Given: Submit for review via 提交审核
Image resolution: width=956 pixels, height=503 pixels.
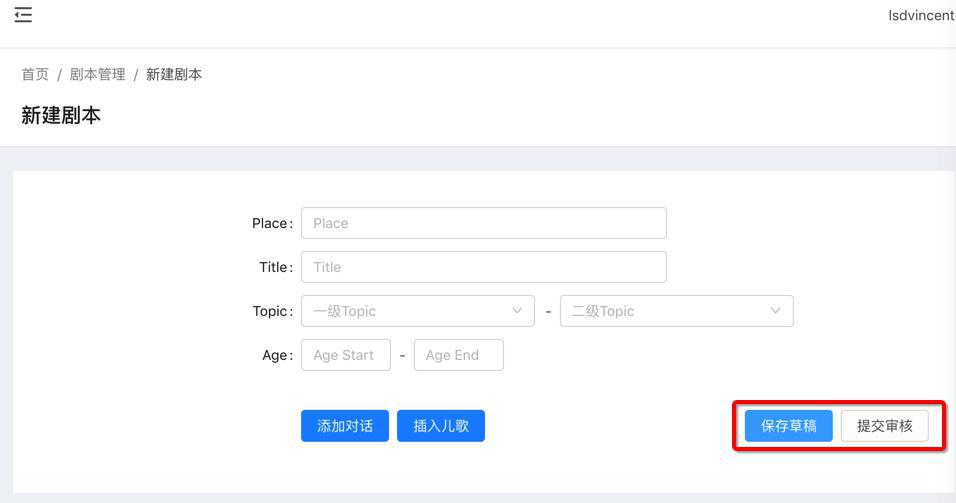Looking at the screenshot, I should [x=884, y=426].
